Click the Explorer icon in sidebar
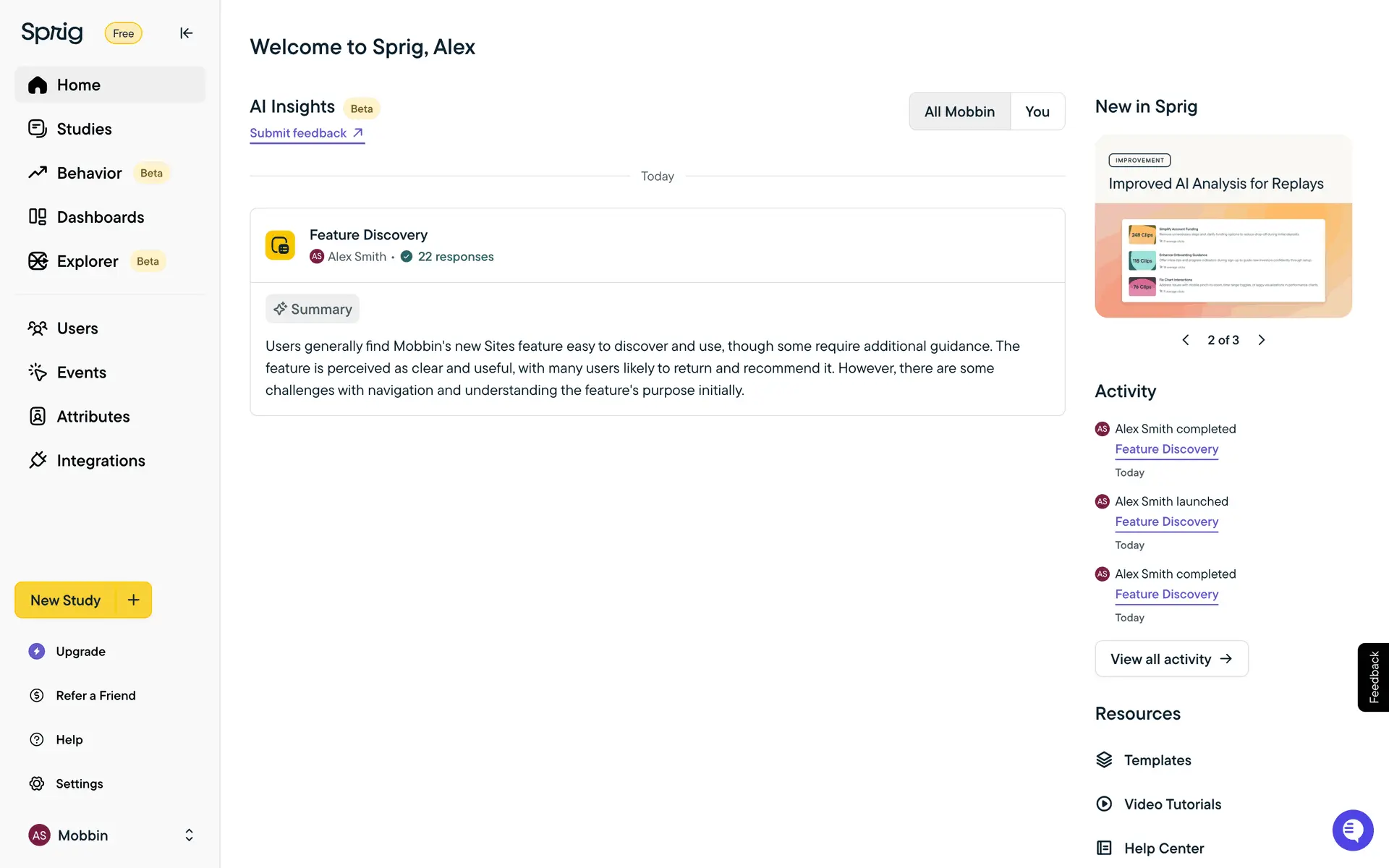 (38, 261)
